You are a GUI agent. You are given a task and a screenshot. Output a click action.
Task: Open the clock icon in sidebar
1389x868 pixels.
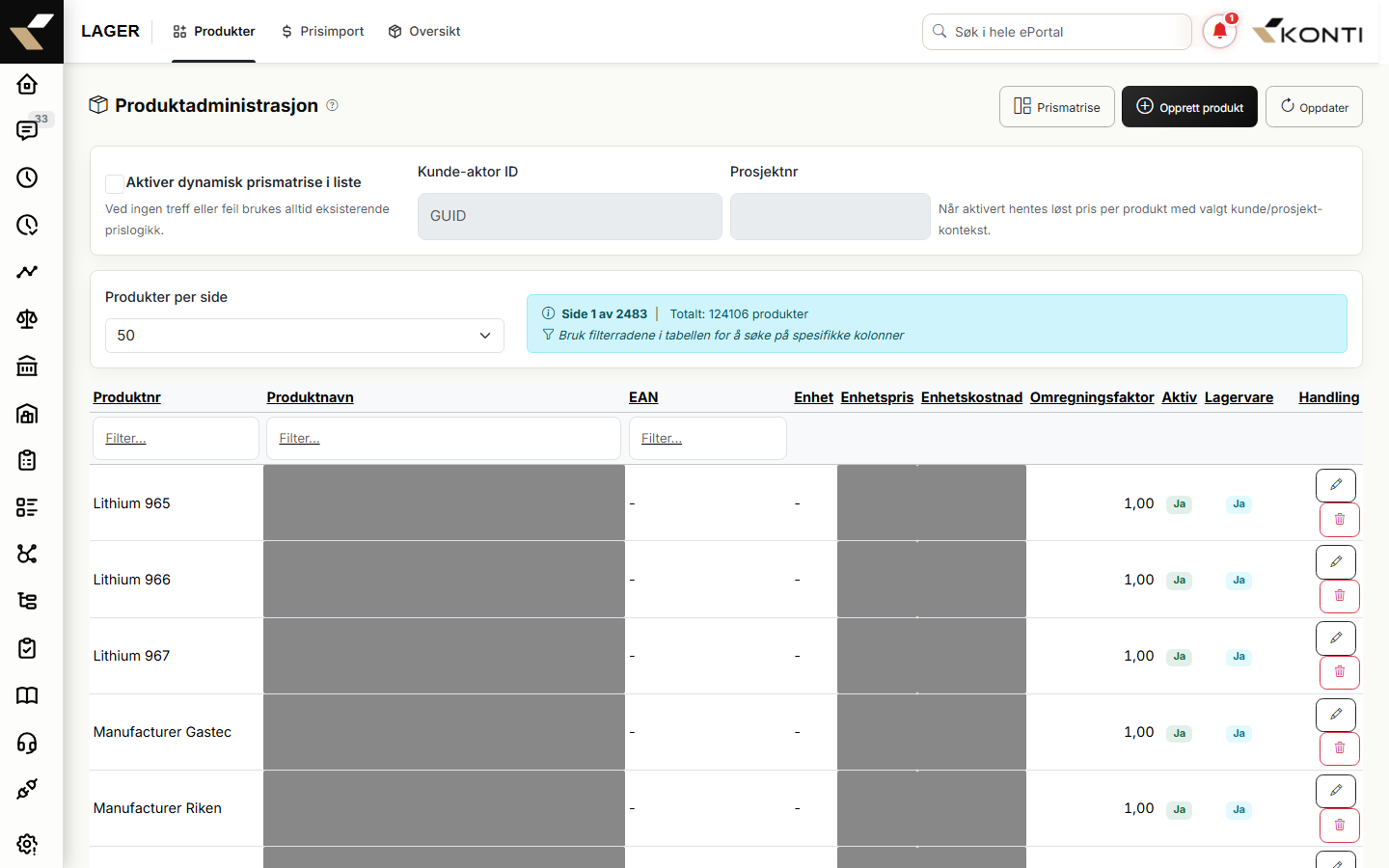pos(27,177)
